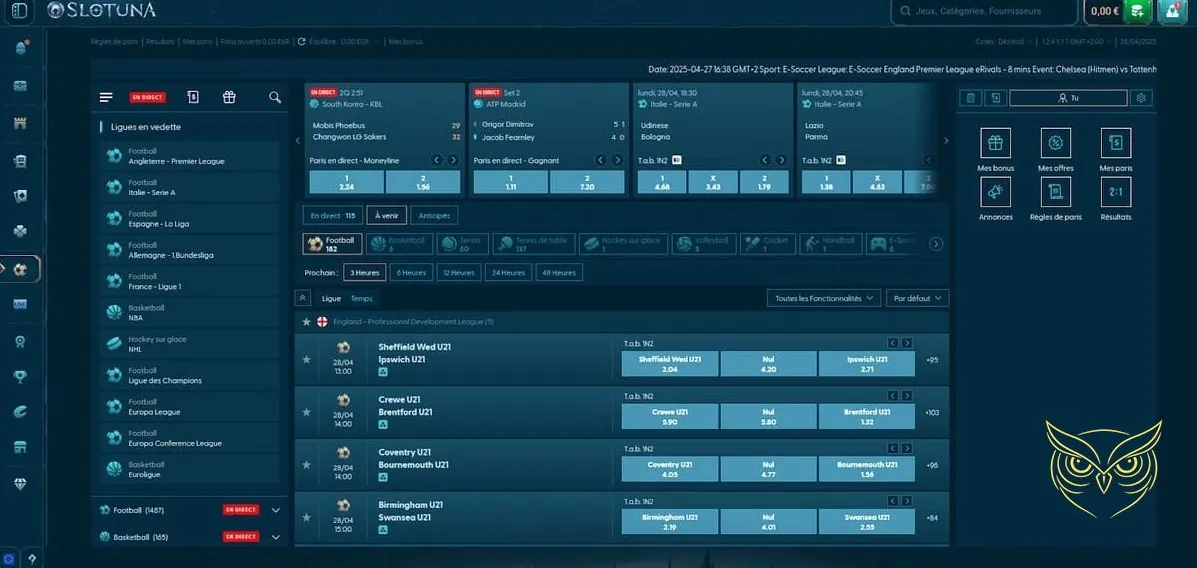Click the green deposit icon next to balance
The width and height of the screenshot is (1197, 568).
coord(1138,11)
